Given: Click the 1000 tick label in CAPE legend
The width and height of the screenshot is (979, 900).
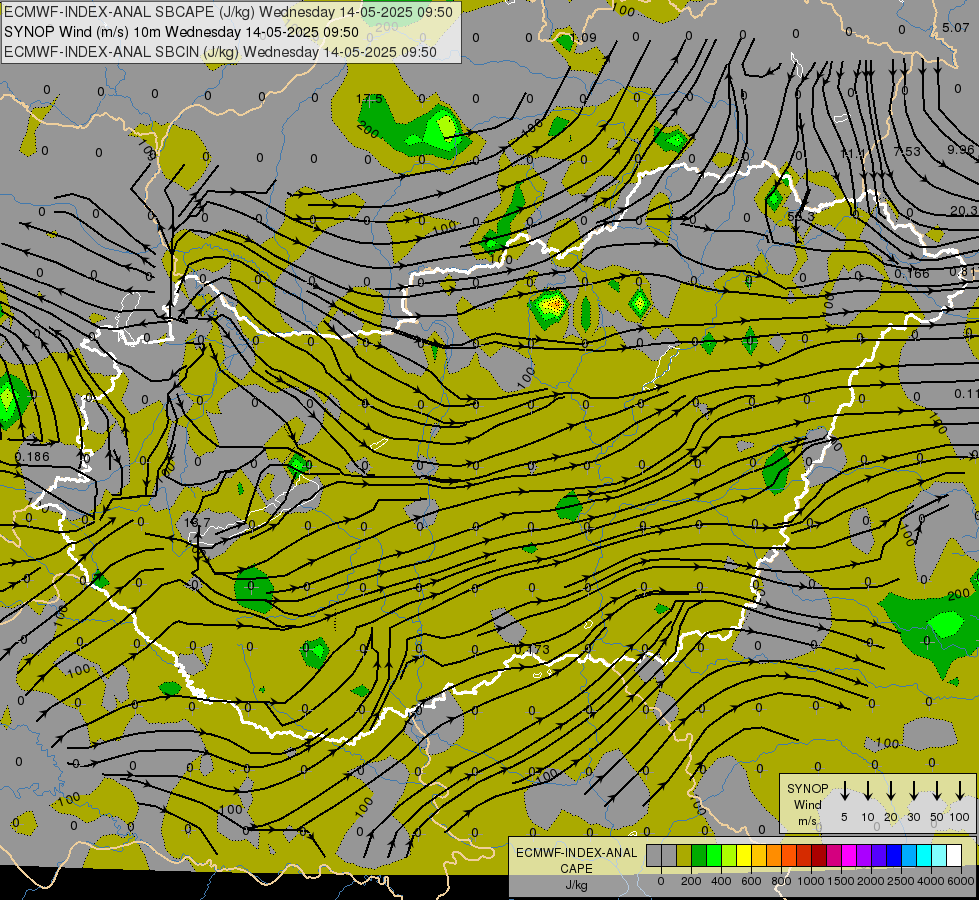Looking at the screenshot, I should [811, 881].
